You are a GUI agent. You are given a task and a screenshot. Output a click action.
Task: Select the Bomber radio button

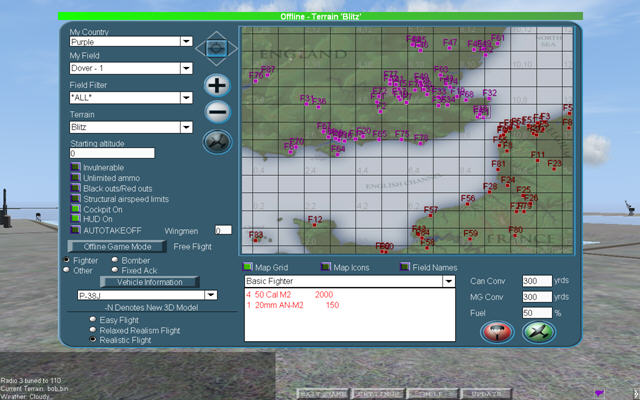114,260
